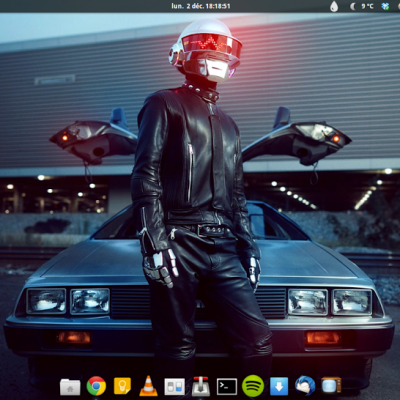Open System Settings switchboard icon
Image resolution: width=400 pixels, height=400 pixels.
tap(174, 387)
